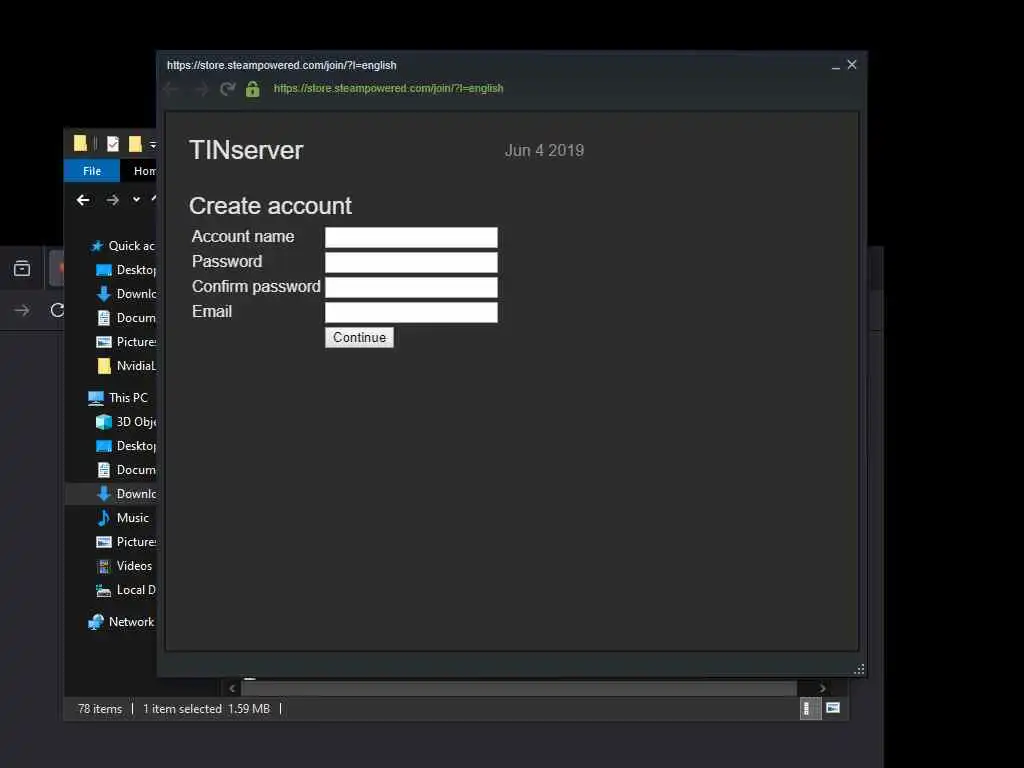Close the Steam join window
Image resolution: width=1024 pixels, height=768 pixels.
tap(852, 65)
